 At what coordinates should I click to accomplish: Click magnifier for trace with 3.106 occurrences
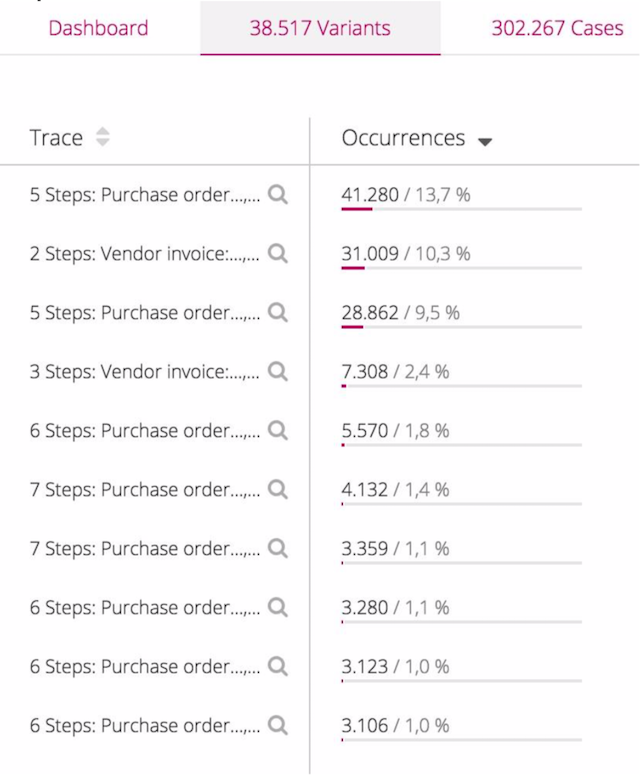tap(278, 726)
